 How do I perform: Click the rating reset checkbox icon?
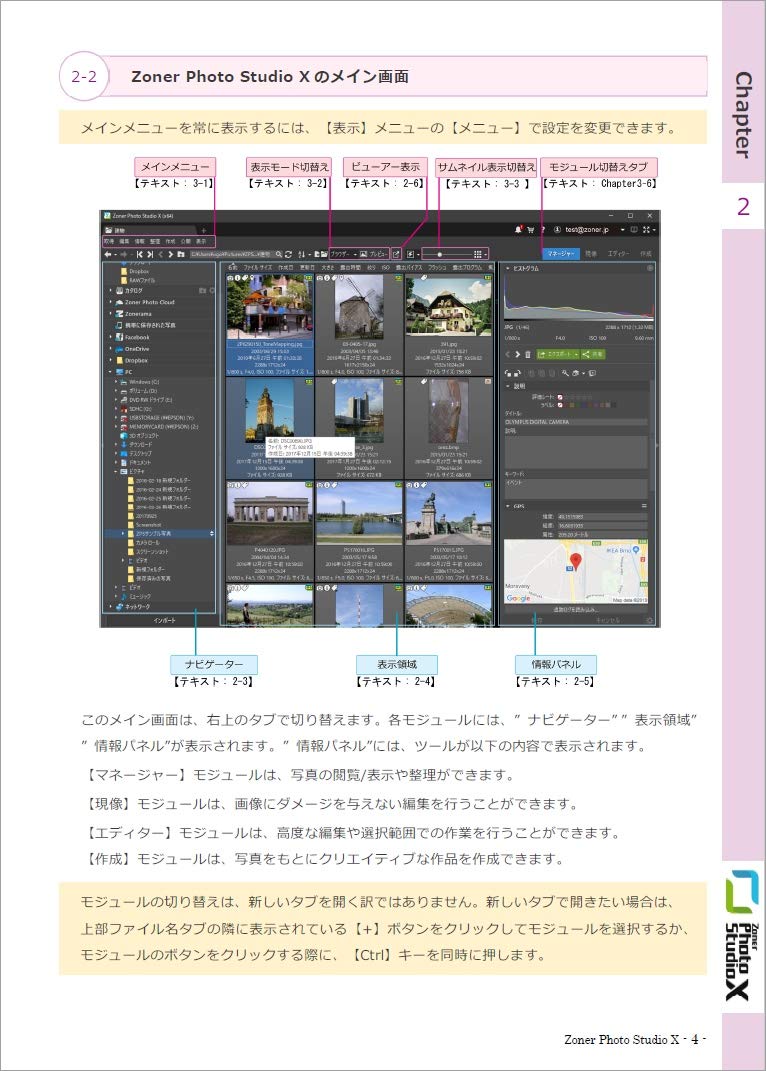pos(560,397)
